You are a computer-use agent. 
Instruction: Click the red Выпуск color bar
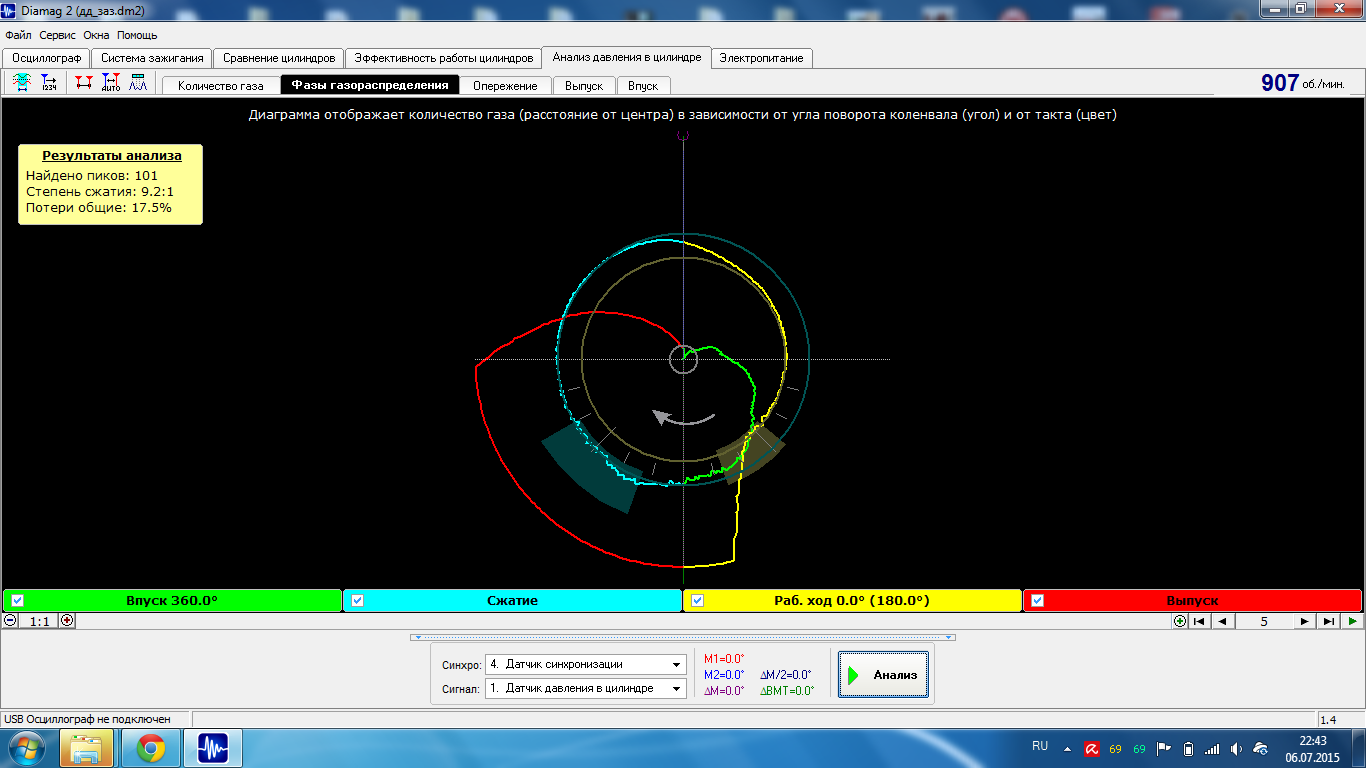[x=1192, y=600]
